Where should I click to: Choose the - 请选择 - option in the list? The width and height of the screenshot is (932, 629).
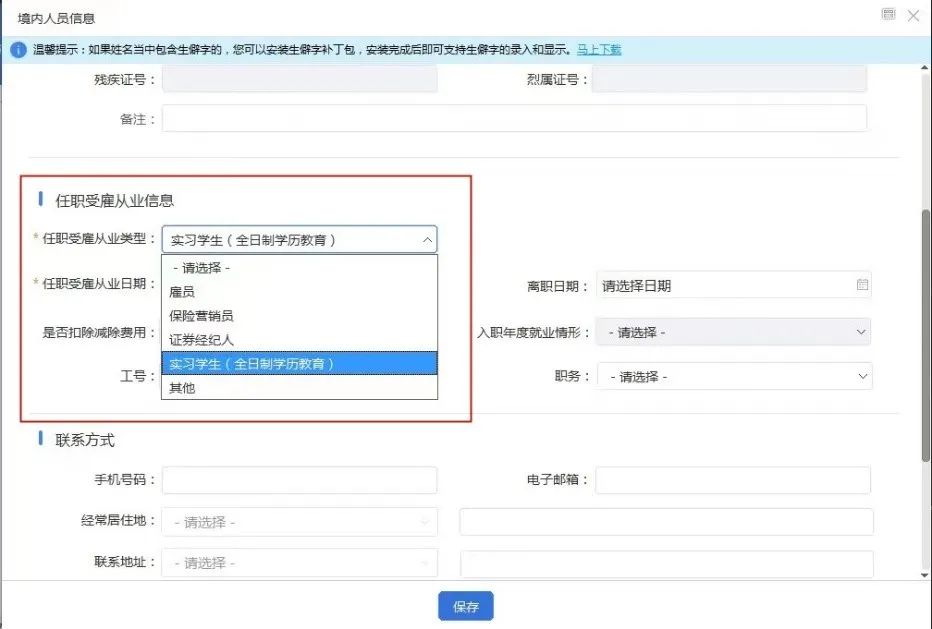300,268
